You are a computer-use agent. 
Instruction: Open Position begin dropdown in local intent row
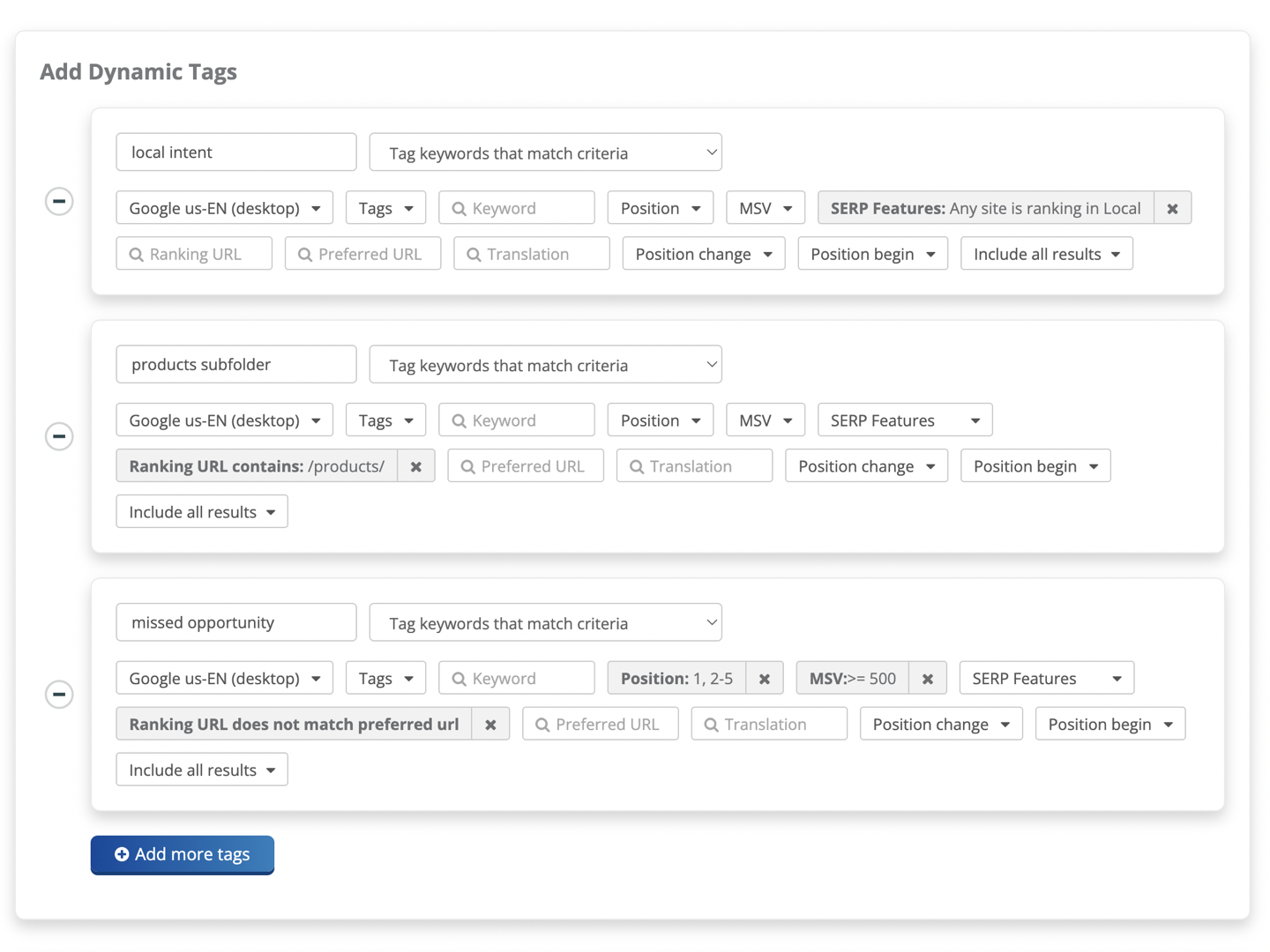coord(873,254)
